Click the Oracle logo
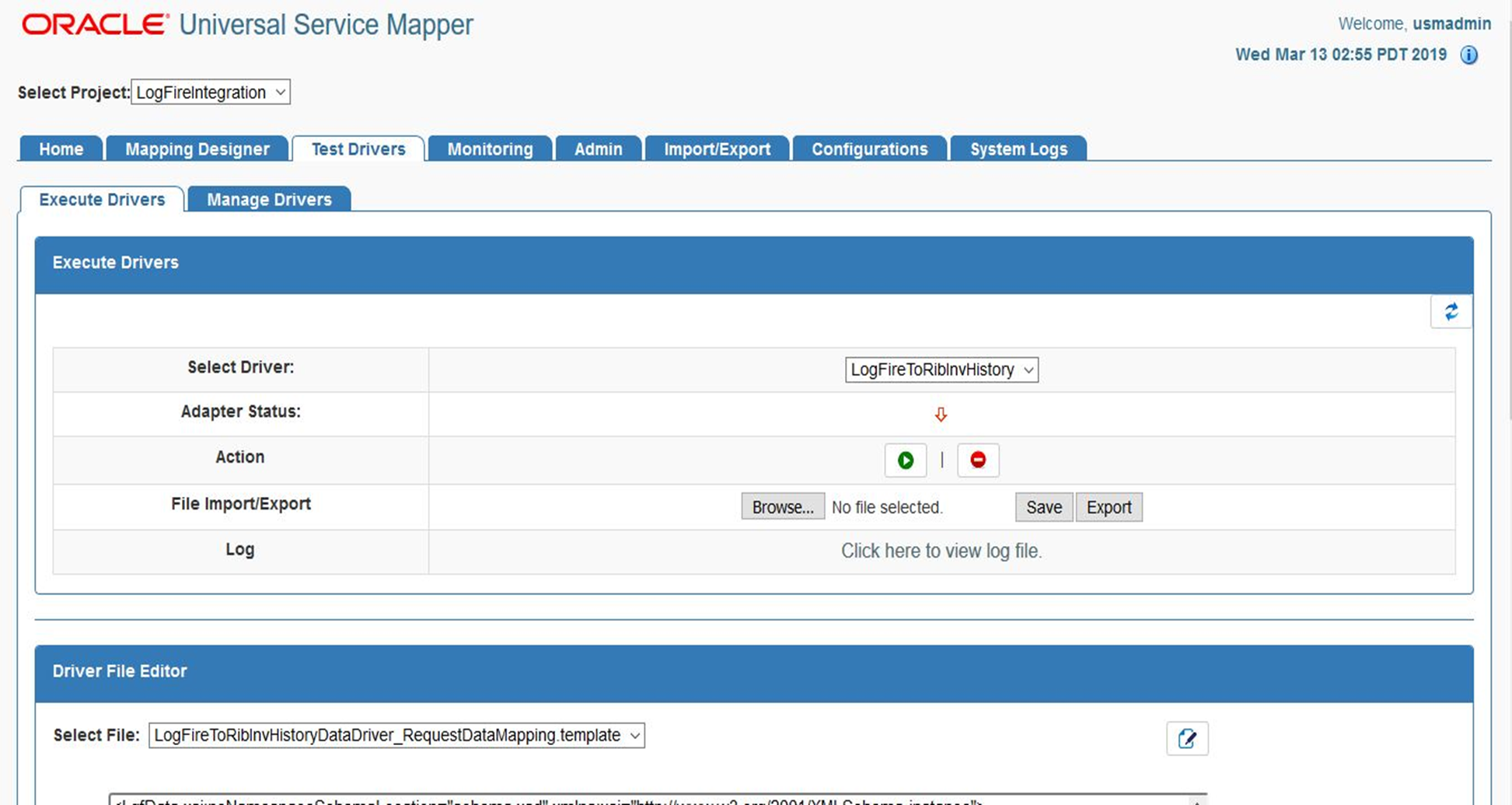 click(95, 25)
